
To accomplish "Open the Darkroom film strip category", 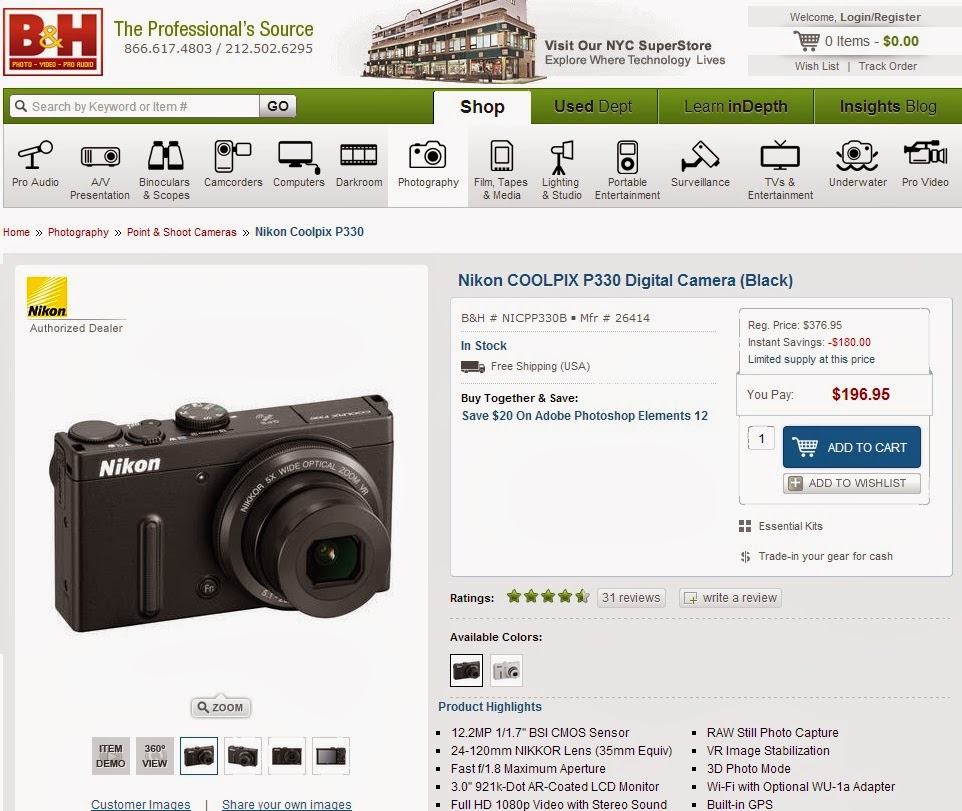I will click(x=359, y=164).
